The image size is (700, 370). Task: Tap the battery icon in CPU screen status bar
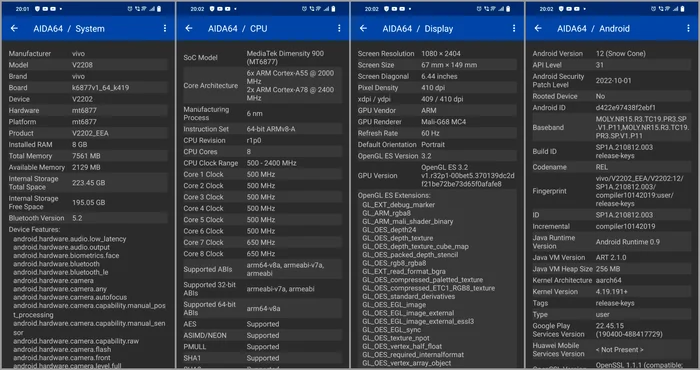pos(333,8)
